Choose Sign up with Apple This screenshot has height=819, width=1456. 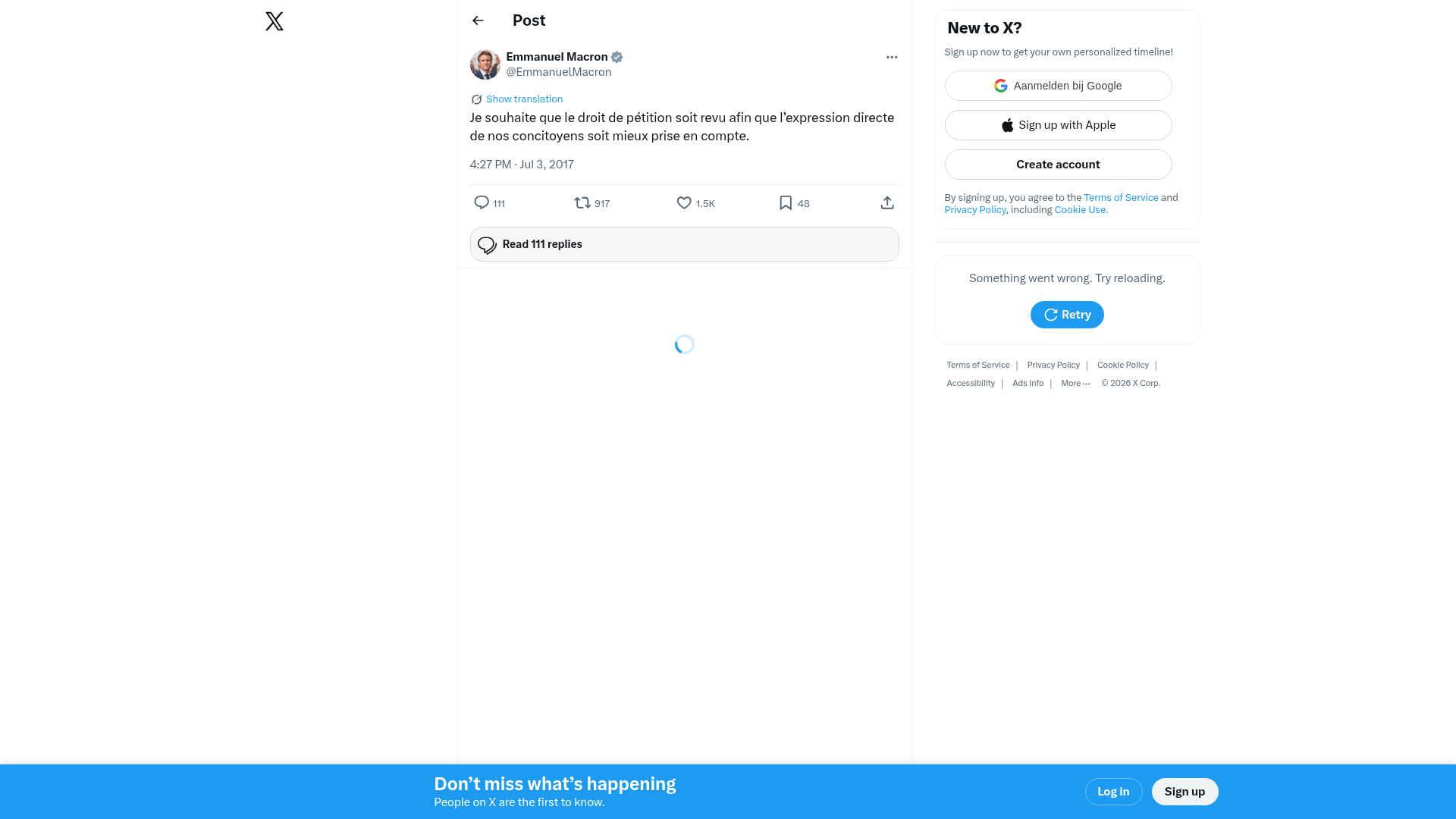[1058, 125]
